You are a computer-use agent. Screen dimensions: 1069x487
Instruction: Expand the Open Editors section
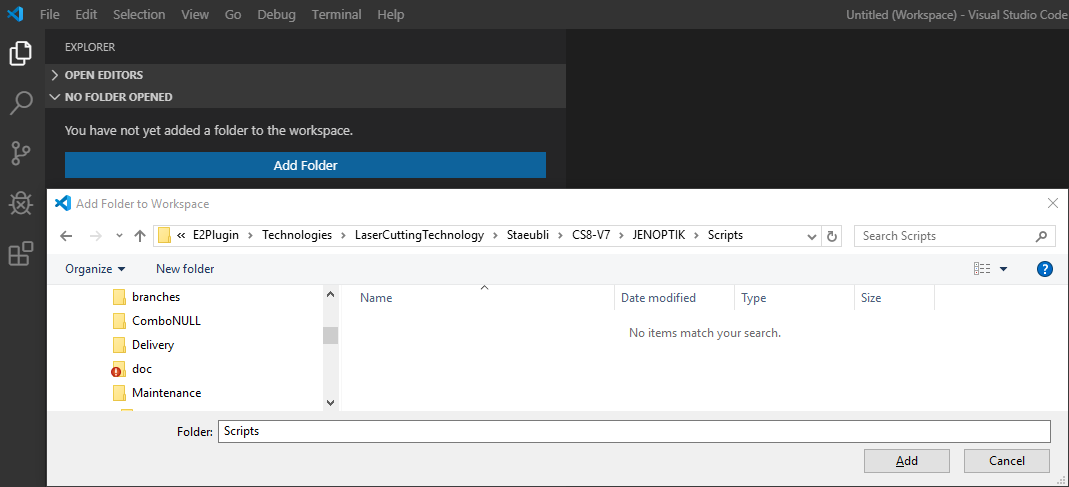(104, 75)
